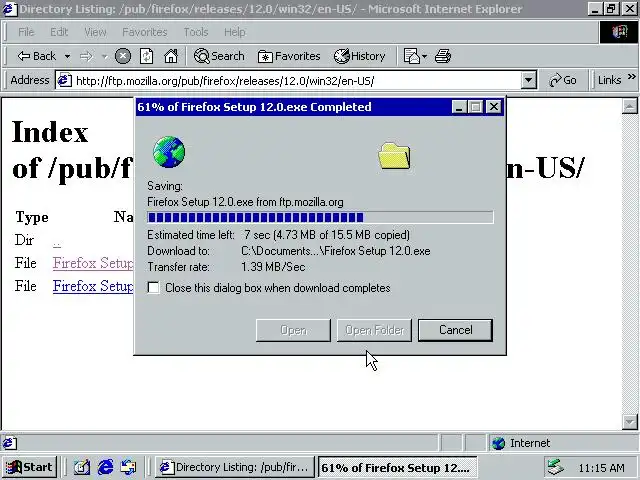The height and width of the screenshot is (480, 640).
Task: Click the disabled Open Folder button
Action: pyautogui.click(x=374, y=330)
